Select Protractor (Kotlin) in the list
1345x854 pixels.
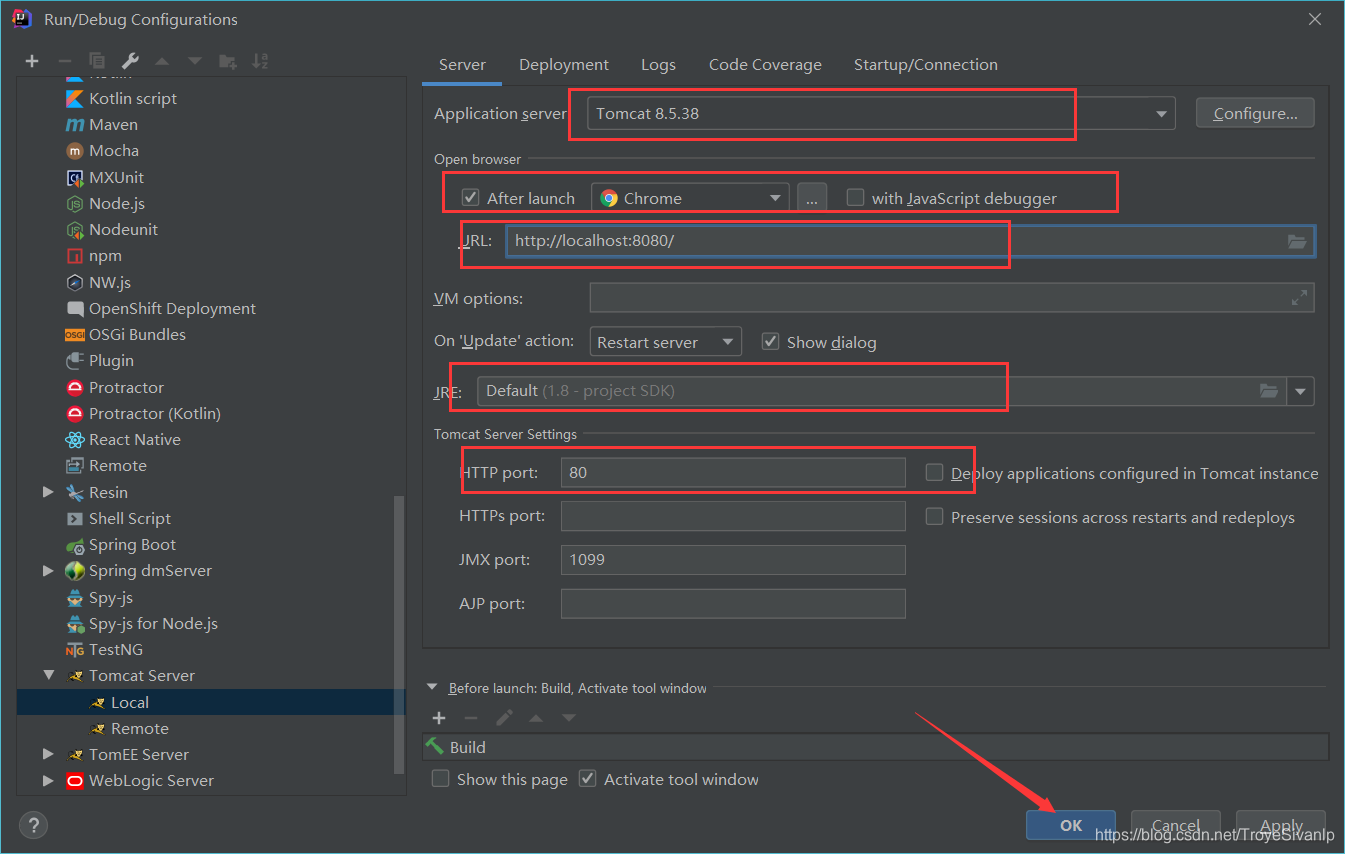[x=155, y=414]
